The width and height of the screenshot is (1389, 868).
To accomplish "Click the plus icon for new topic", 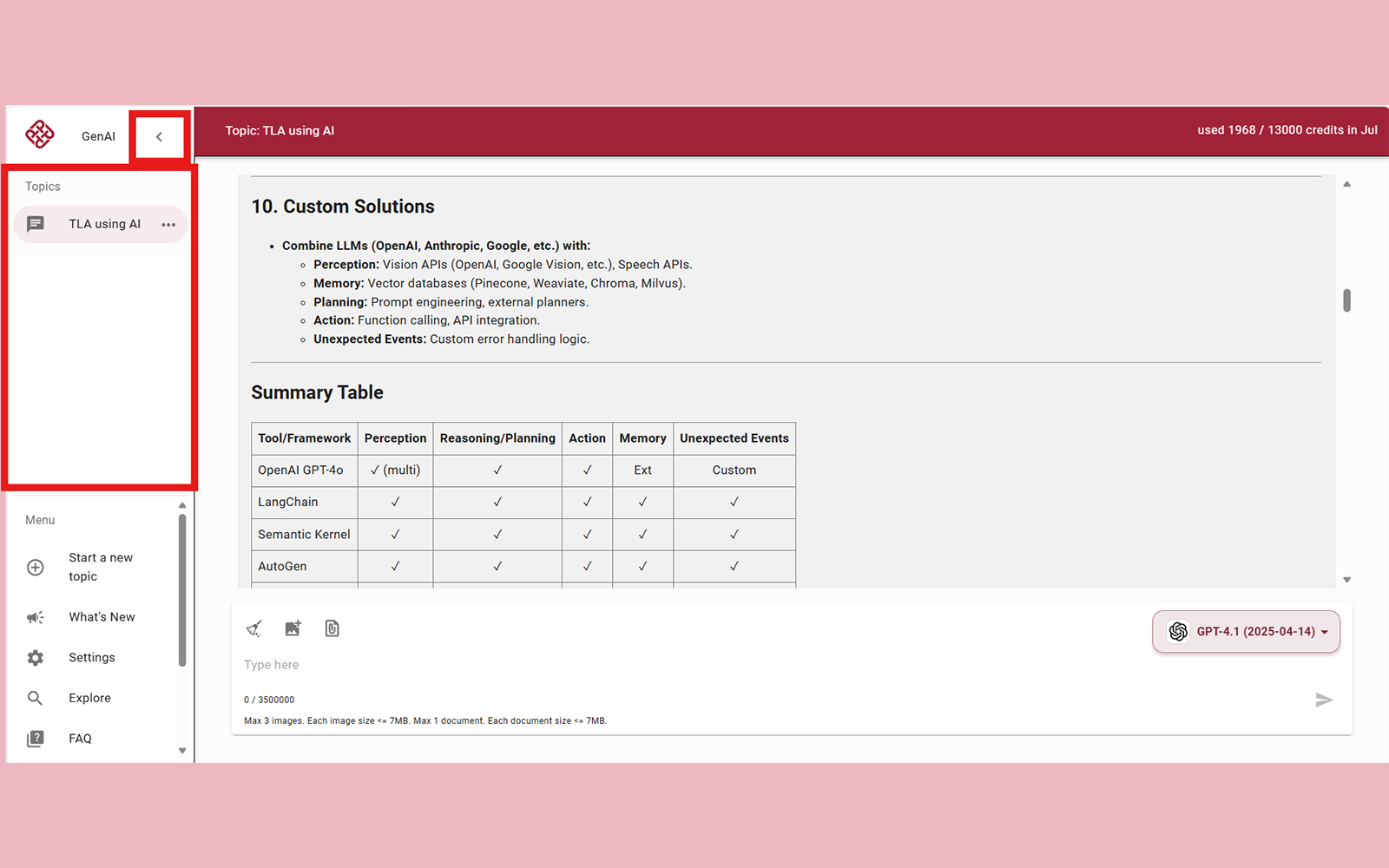I will pos(36,568).
